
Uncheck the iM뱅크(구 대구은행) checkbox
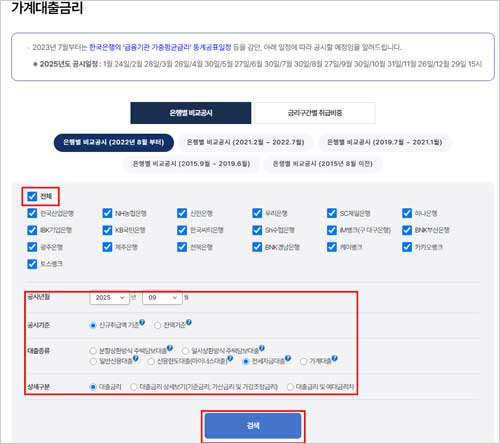point(332,230)
